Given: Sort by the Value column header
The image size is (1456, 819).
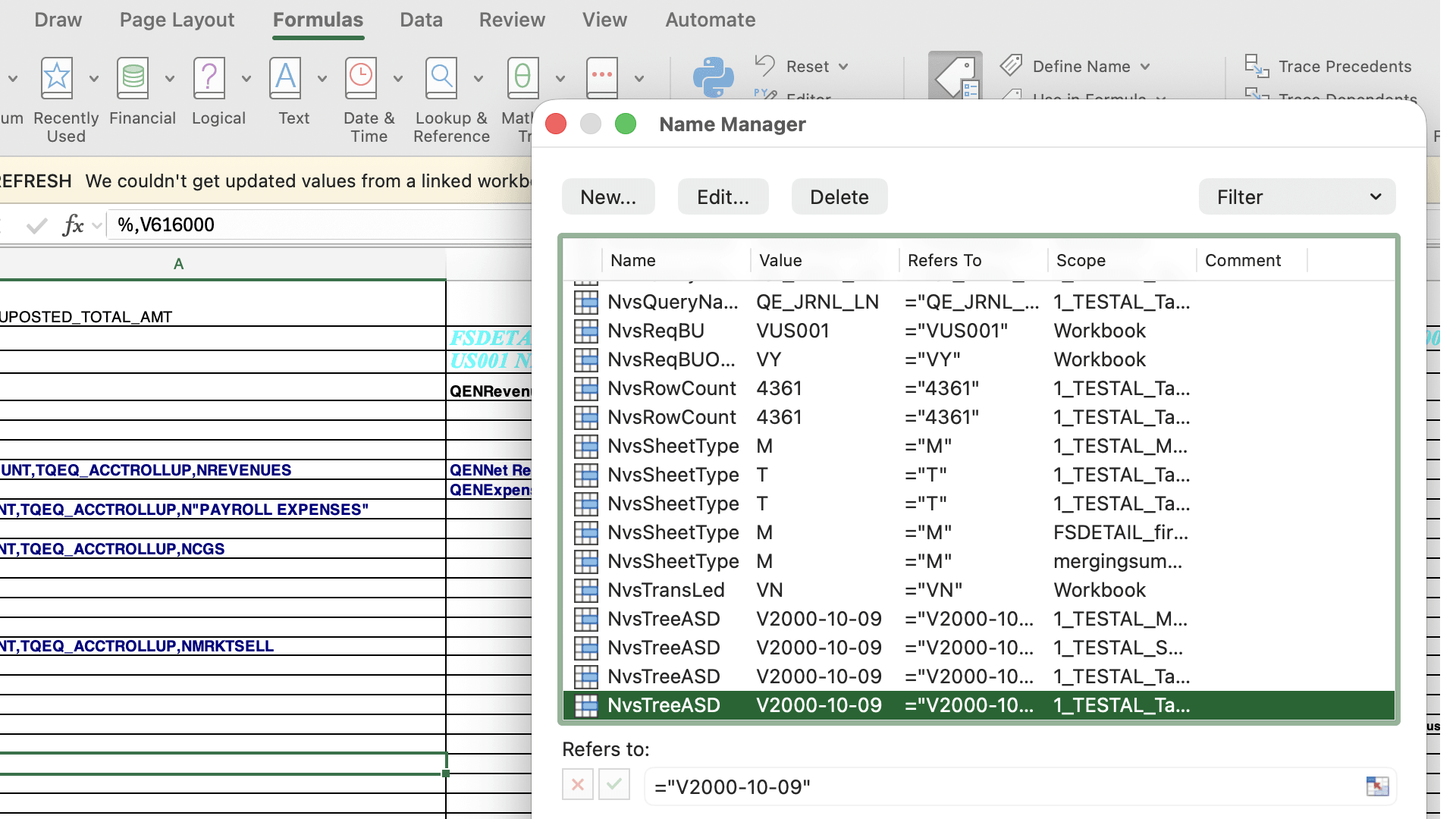Looking at the screenshot, I should point(824,260).
